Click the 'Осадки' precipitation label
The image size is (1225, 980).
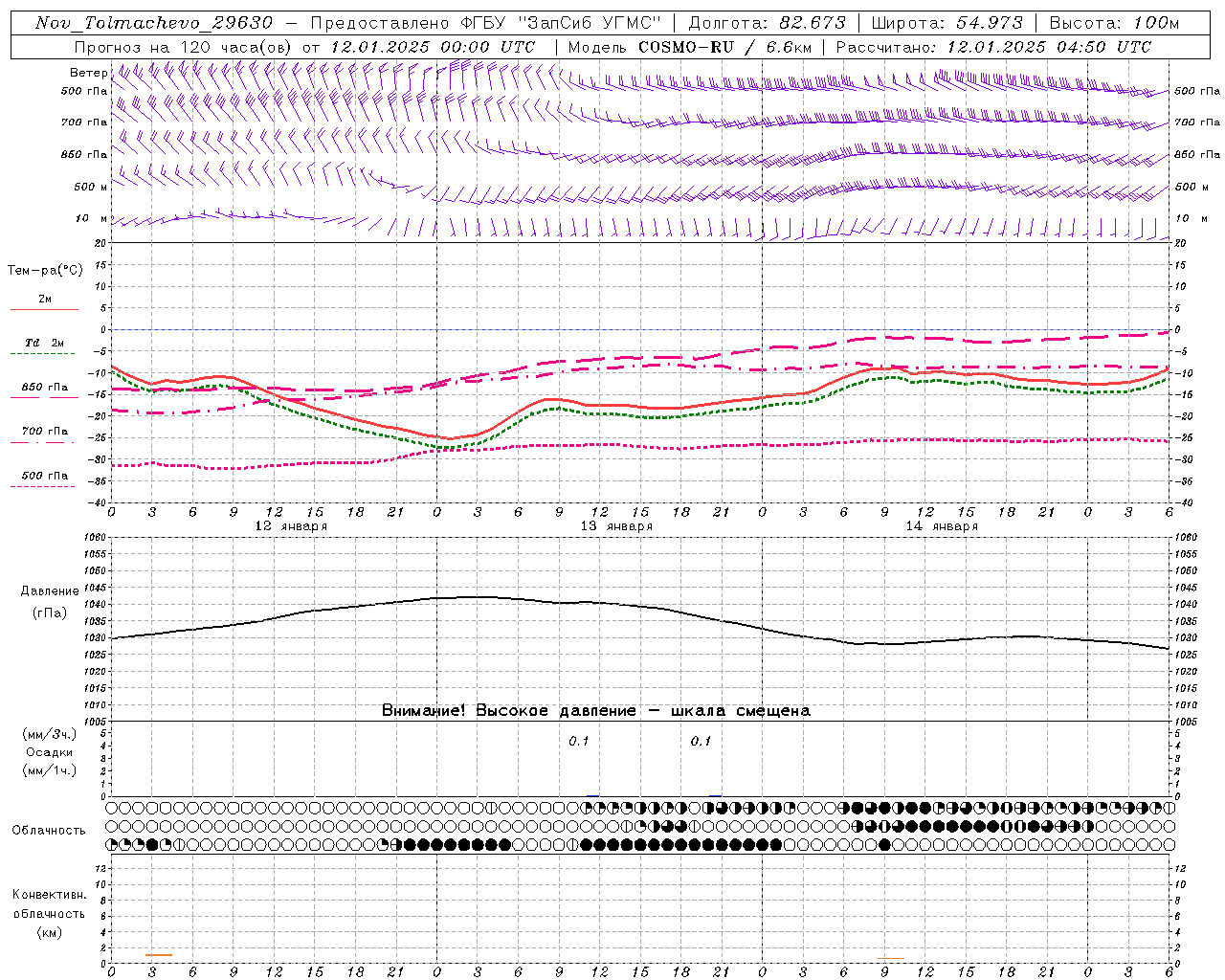tap(50, 752)
